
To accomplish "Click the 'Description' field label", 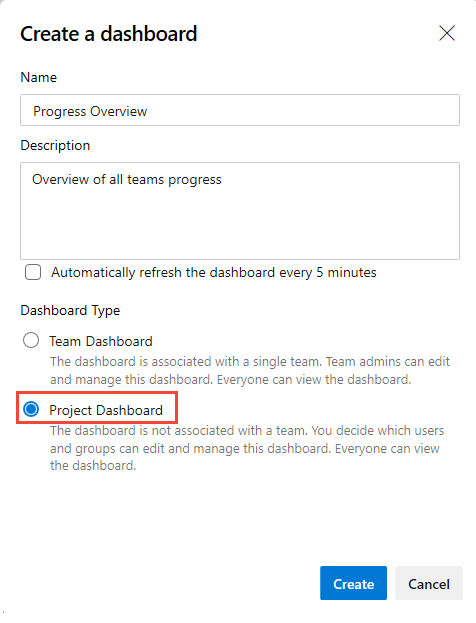I will pyautogui.click(x=55, y=145).
